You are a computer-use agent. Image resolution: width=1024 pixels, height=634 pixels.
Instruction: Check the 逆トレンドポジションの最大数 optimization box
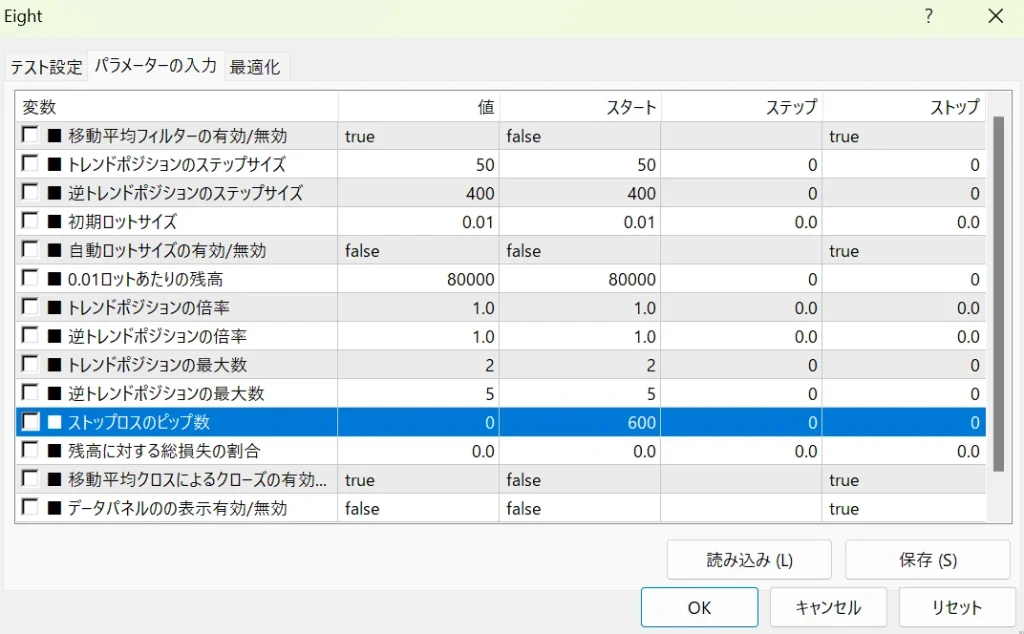pos(30,393)
